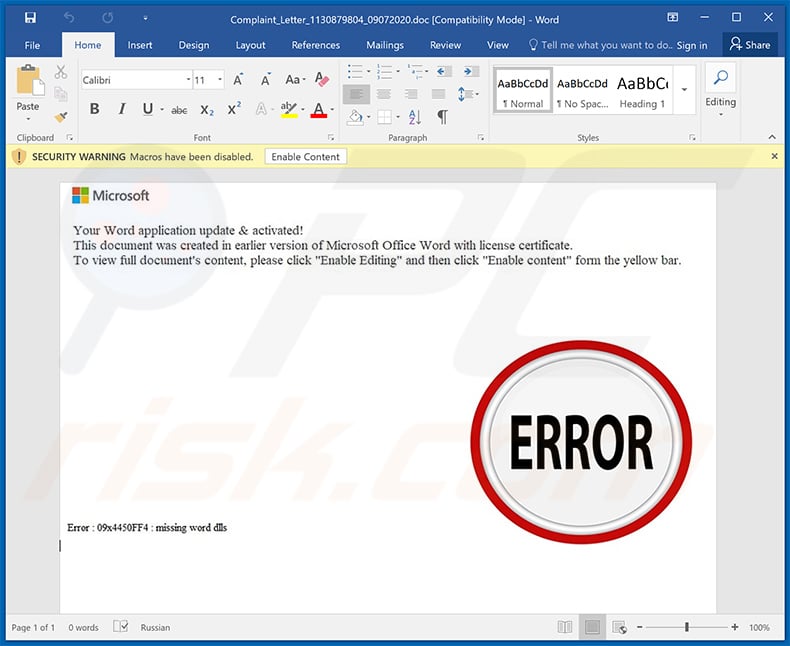Click the Russian language indicator
Screen dimensions: 790x646
pyautogui.click(x=155, y=627)
